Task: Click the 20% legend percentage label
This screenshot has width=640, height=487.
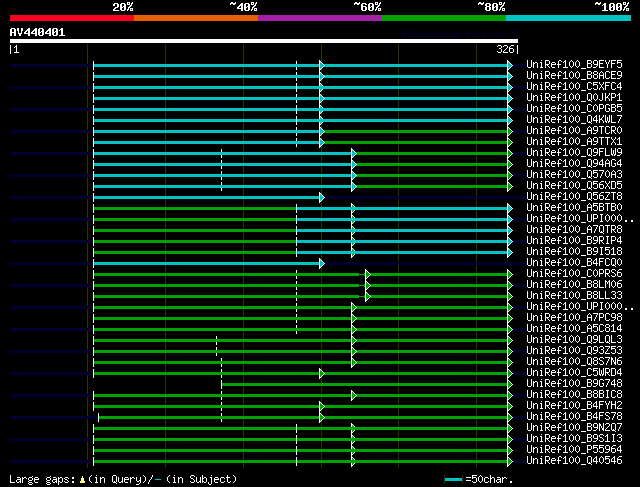Action: [x=123, y=7]
